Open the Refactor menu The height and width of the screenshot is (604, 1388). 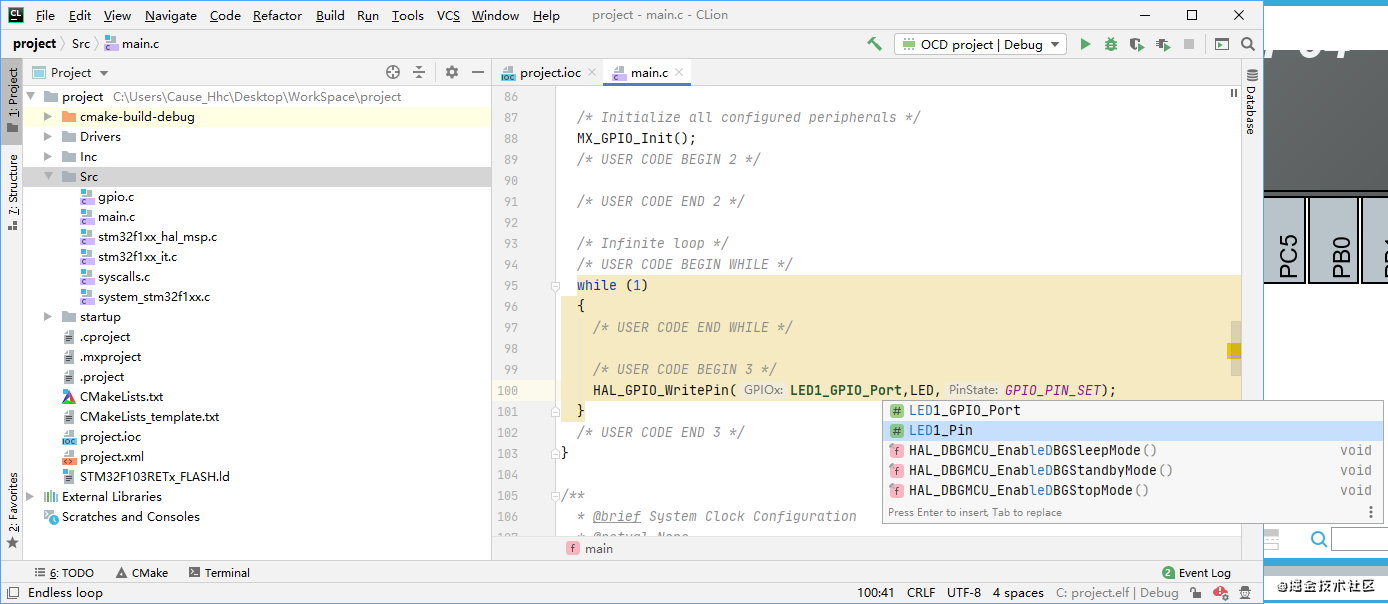(x=276, y=15)
